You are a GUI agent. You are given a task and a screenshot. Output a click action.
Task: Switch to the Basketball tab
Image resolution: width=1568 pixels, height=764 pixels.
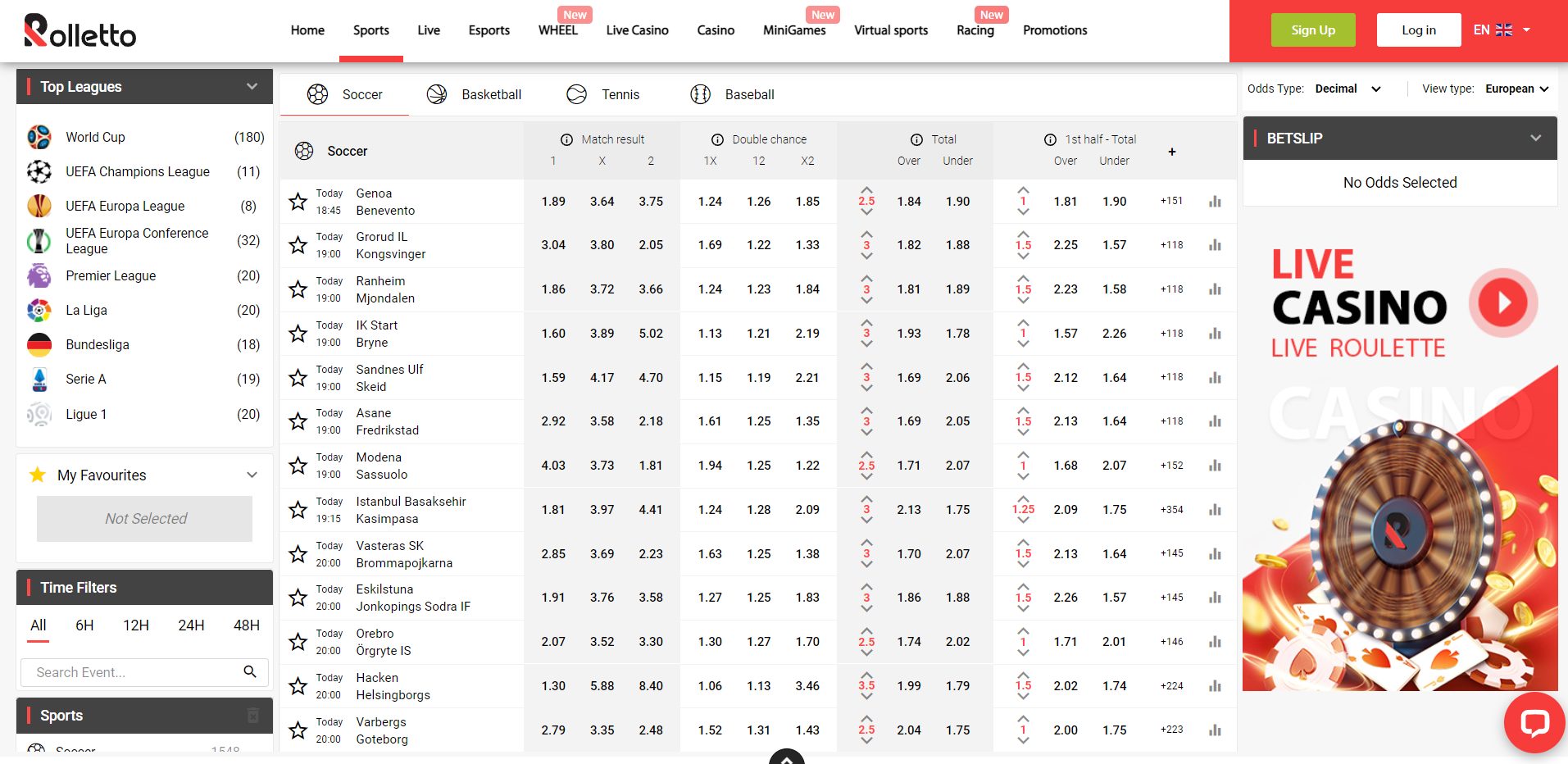[474, 94]
